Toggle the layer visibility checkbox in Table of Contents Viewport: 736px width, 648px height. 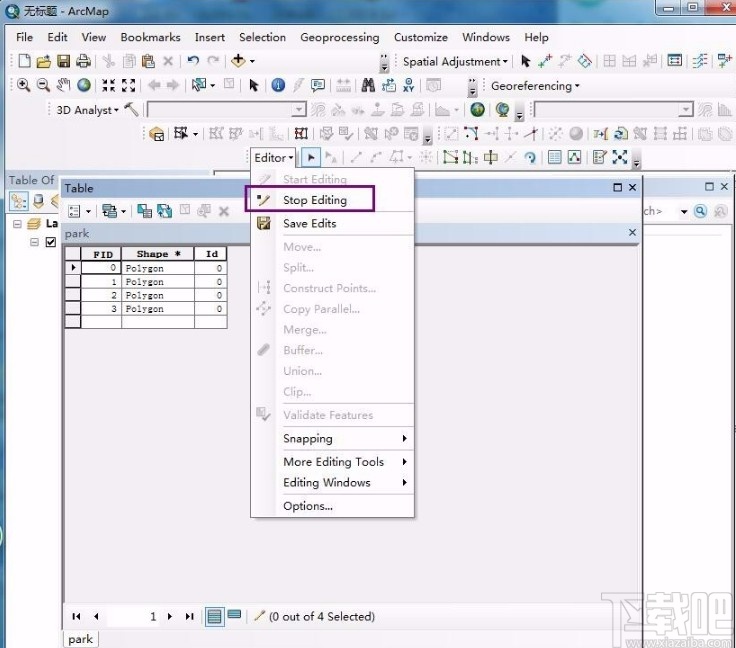click(x=51, y=242)
